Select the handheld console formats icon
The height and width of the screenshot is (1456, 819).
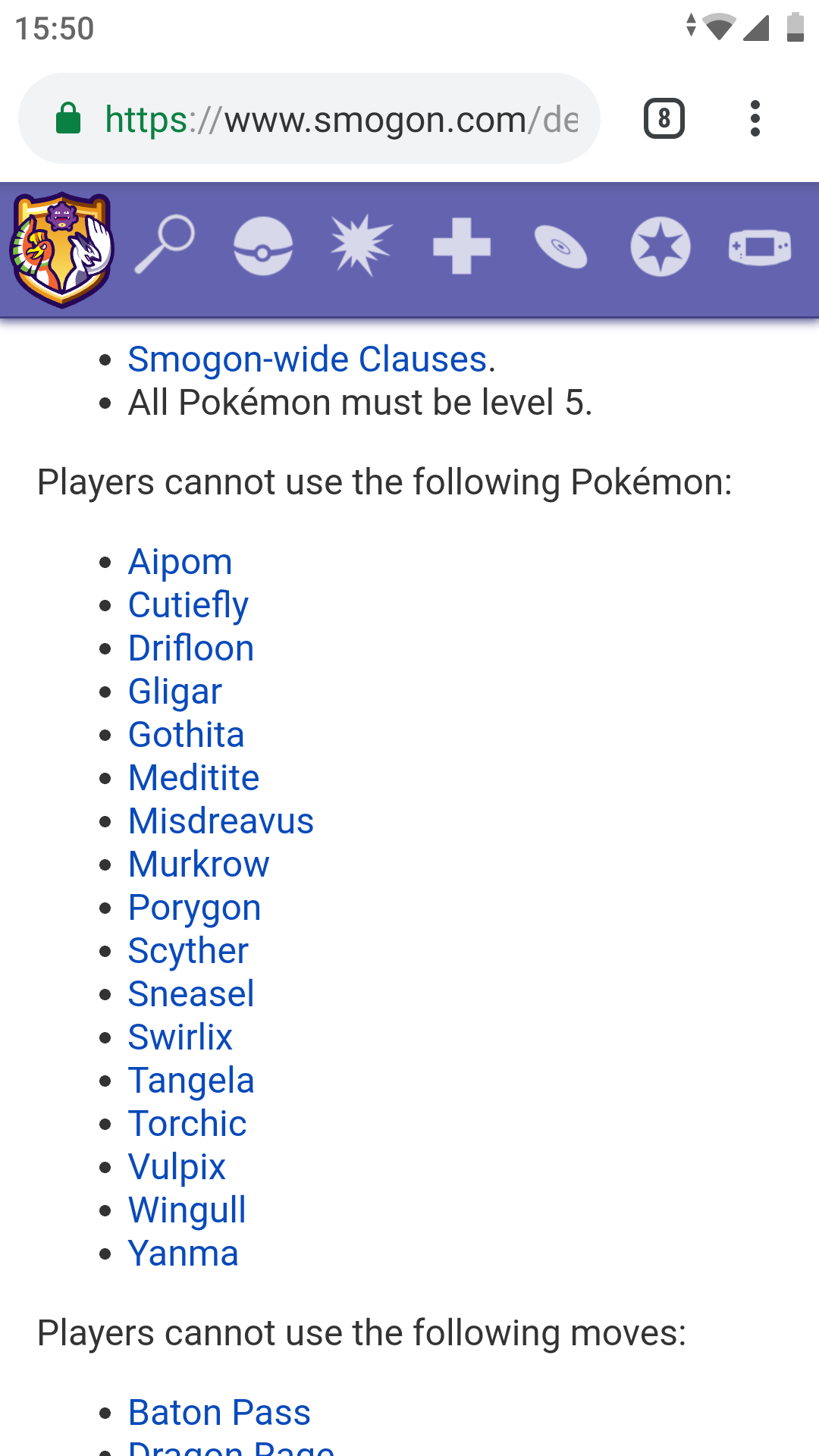tap(760, 247)
